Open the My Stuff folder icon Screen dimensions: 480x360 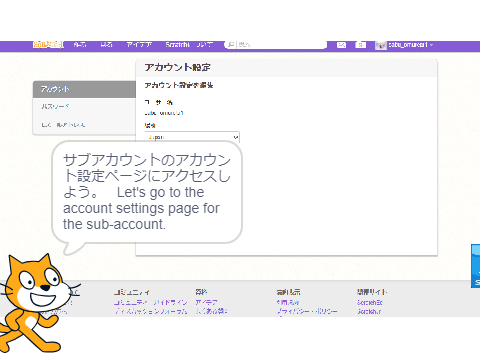point(361,45)
